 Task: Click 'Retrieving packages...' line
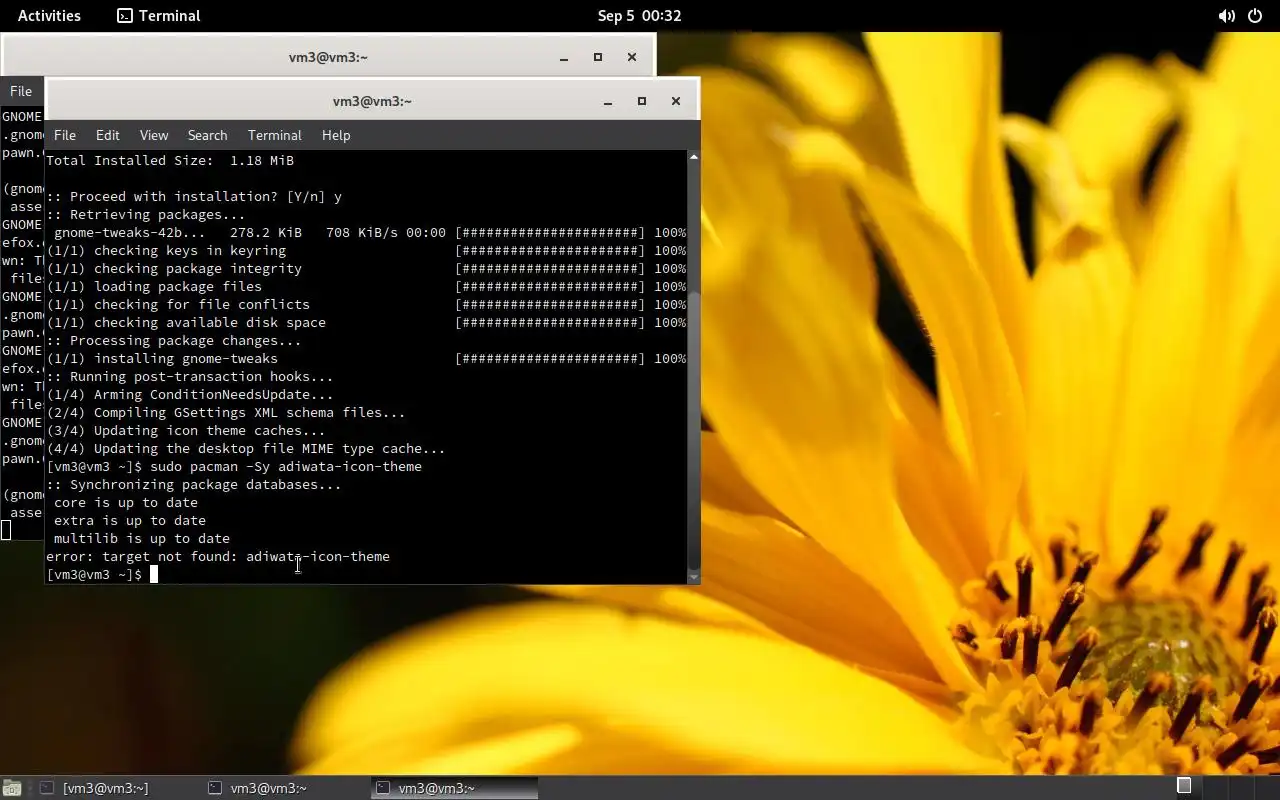coord(146,214)
